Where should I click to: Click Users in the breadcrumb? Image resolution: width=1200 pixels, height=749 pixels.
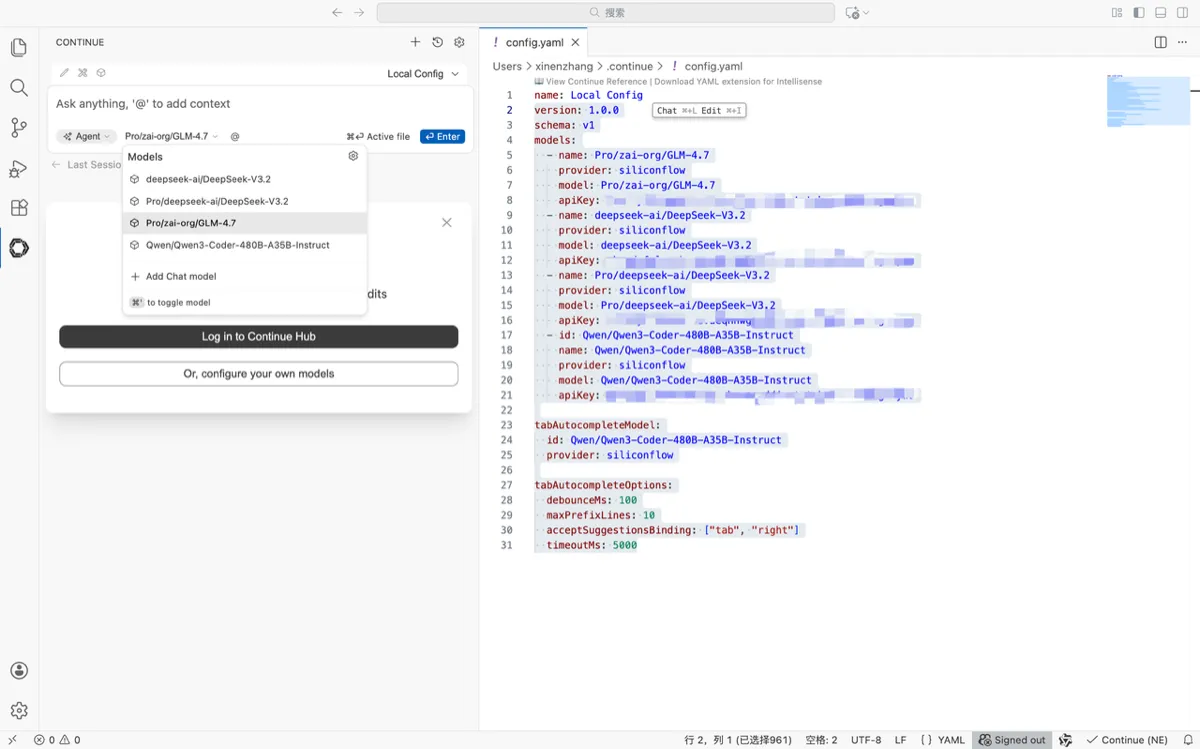(507, 66)
